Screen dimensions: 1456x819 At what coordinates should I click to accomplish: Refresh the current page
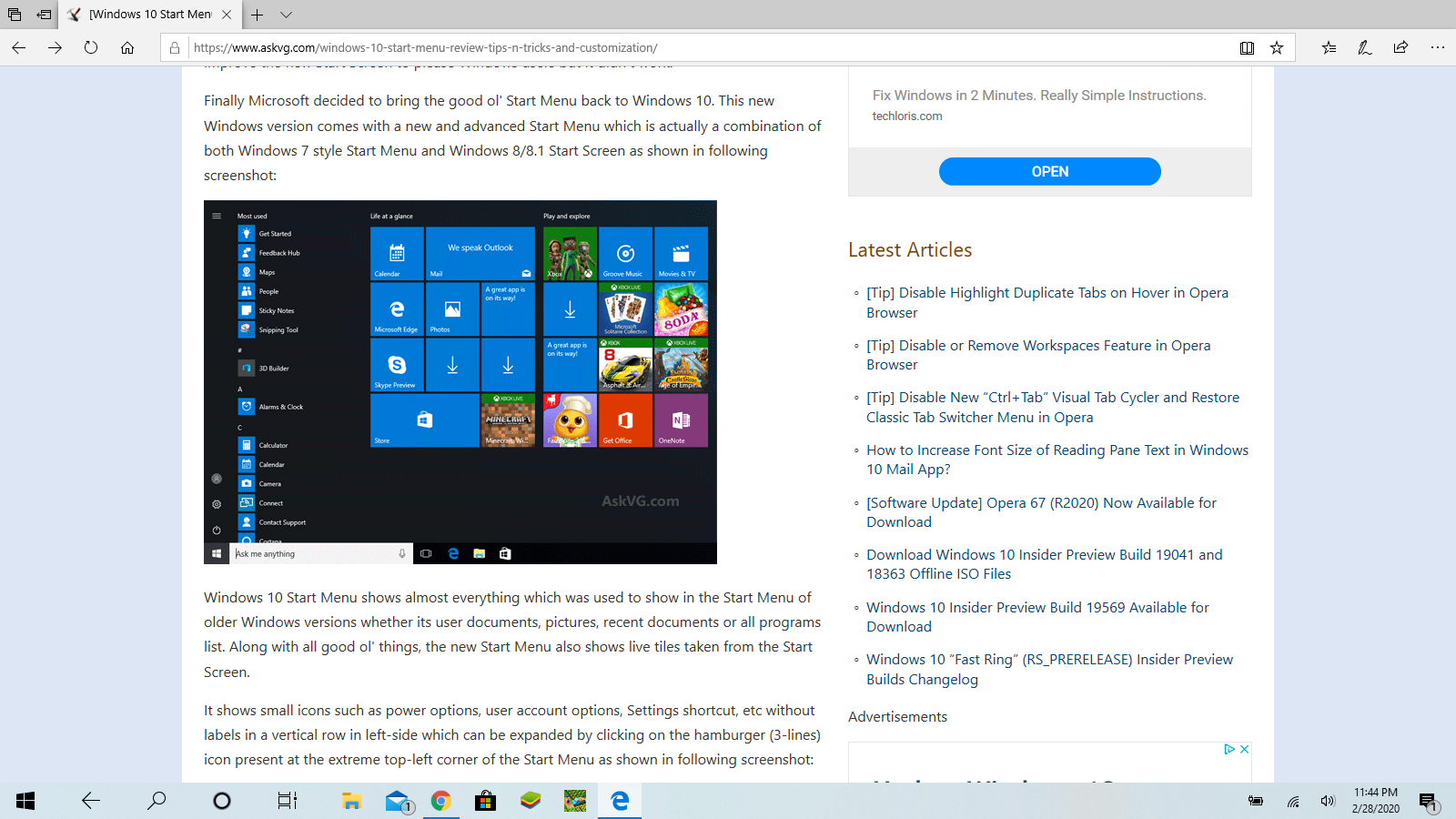[x=91, y=47]
